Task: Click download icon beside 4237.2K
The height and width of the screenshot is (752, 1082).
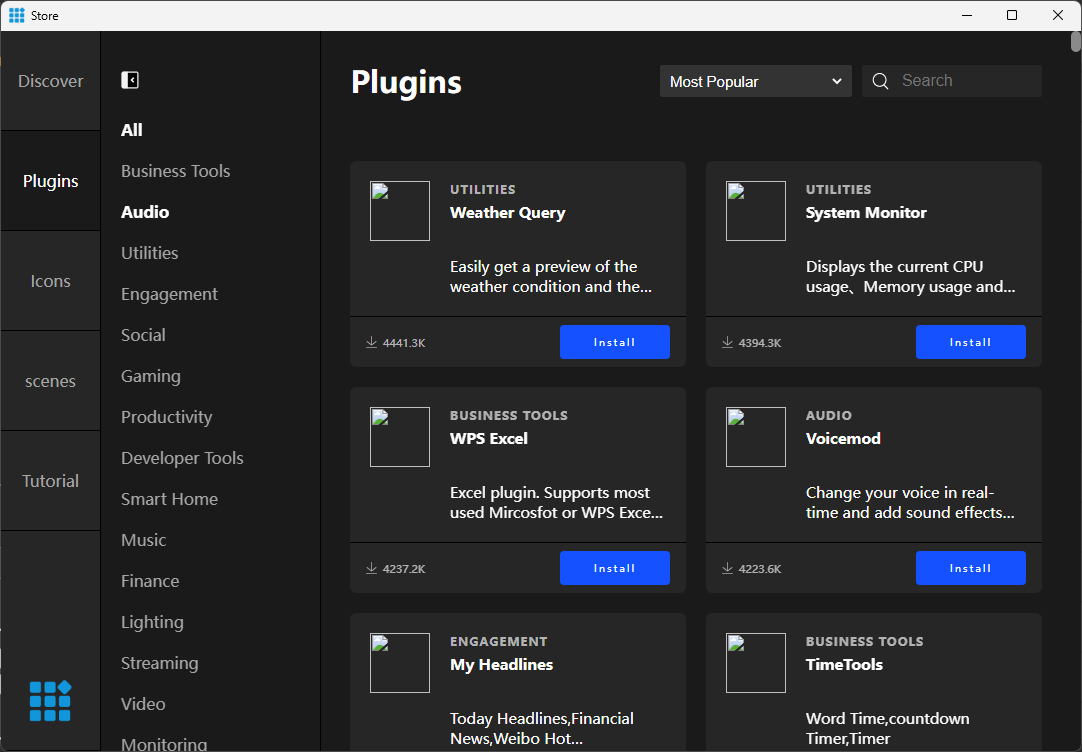Action: coord(371,568)
